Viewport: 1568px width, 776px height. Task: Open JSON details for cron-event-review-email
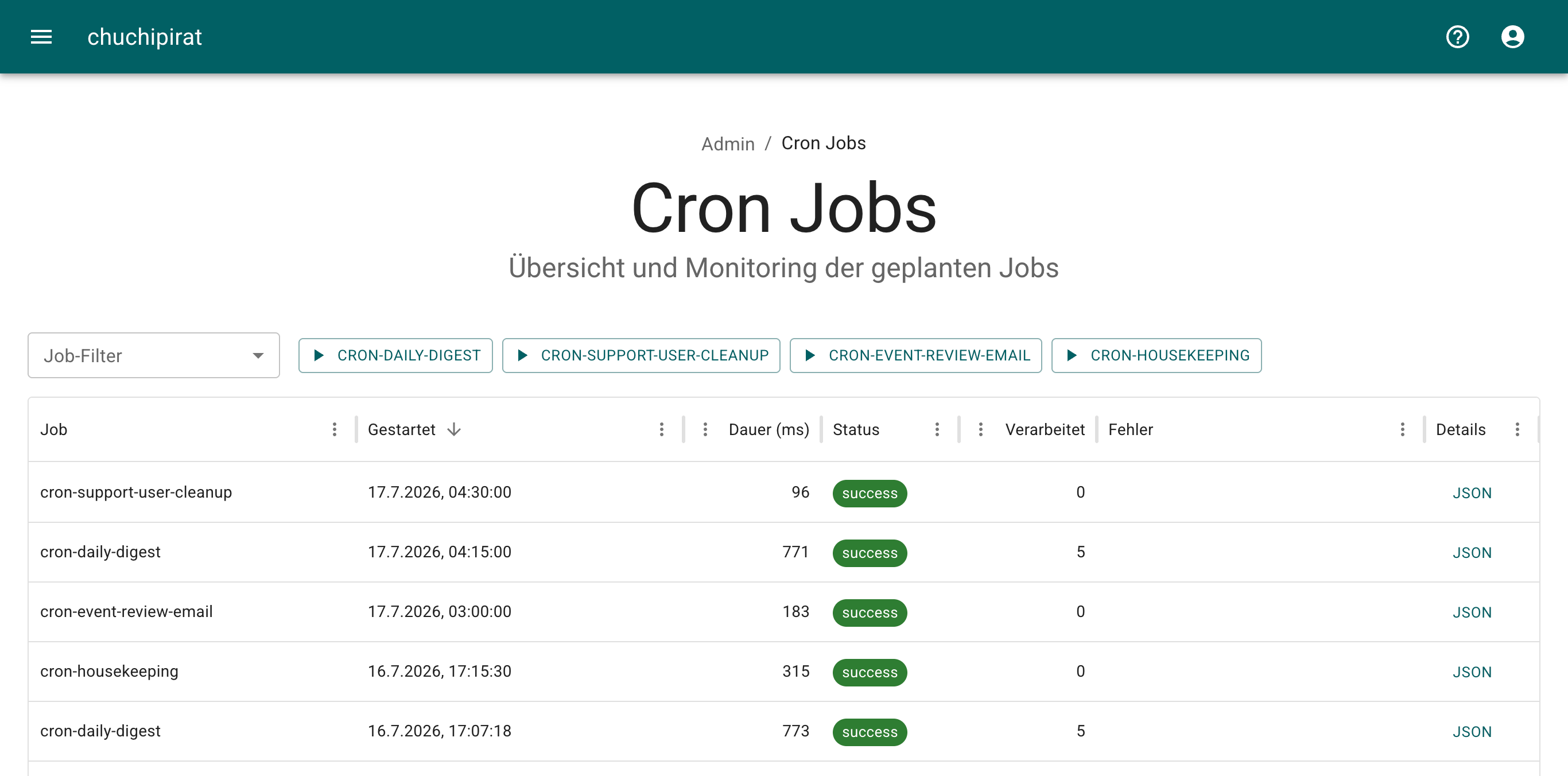click(x=1472, y=612)
